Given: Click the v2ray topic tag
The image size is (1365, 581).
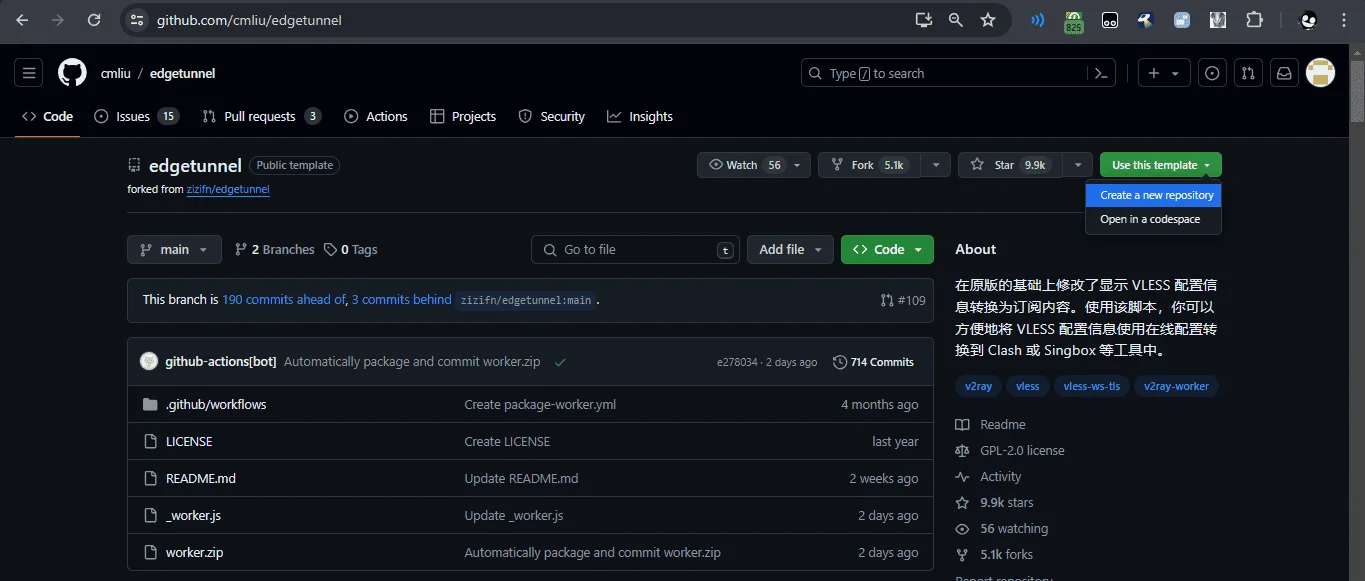Looking at the screenshot, I should 979,386.
